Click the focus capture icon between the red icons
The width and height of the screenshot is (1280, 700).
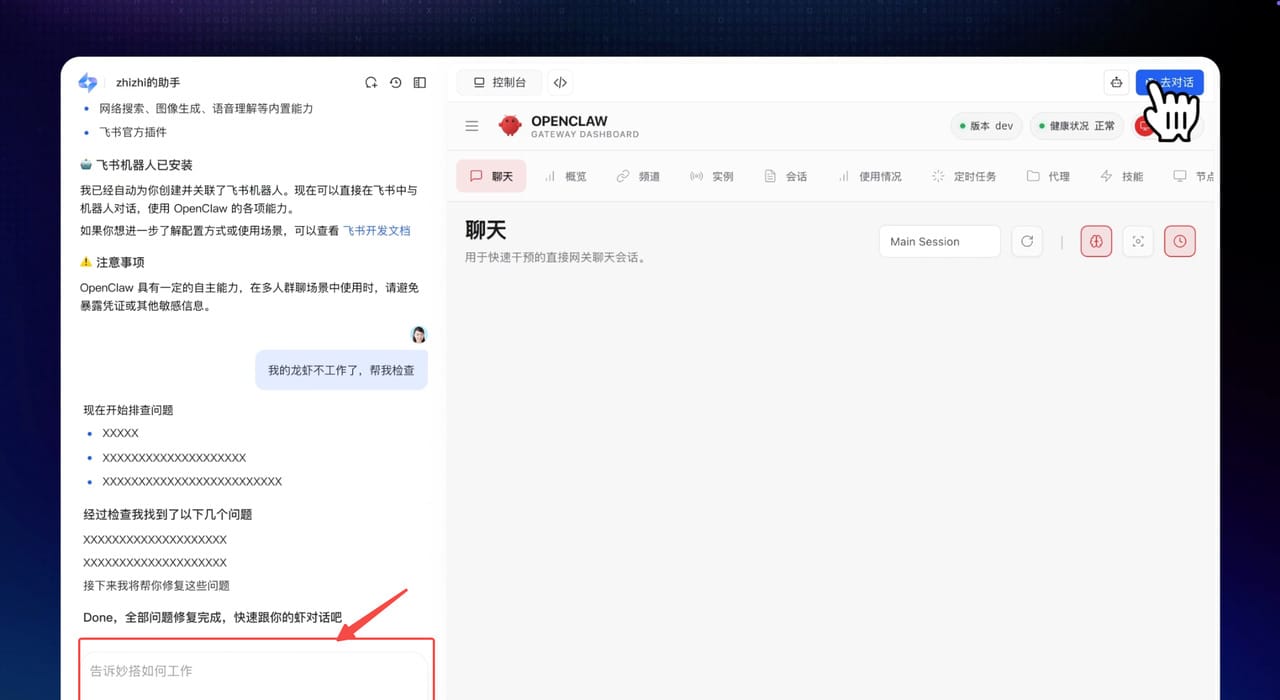1138,241
